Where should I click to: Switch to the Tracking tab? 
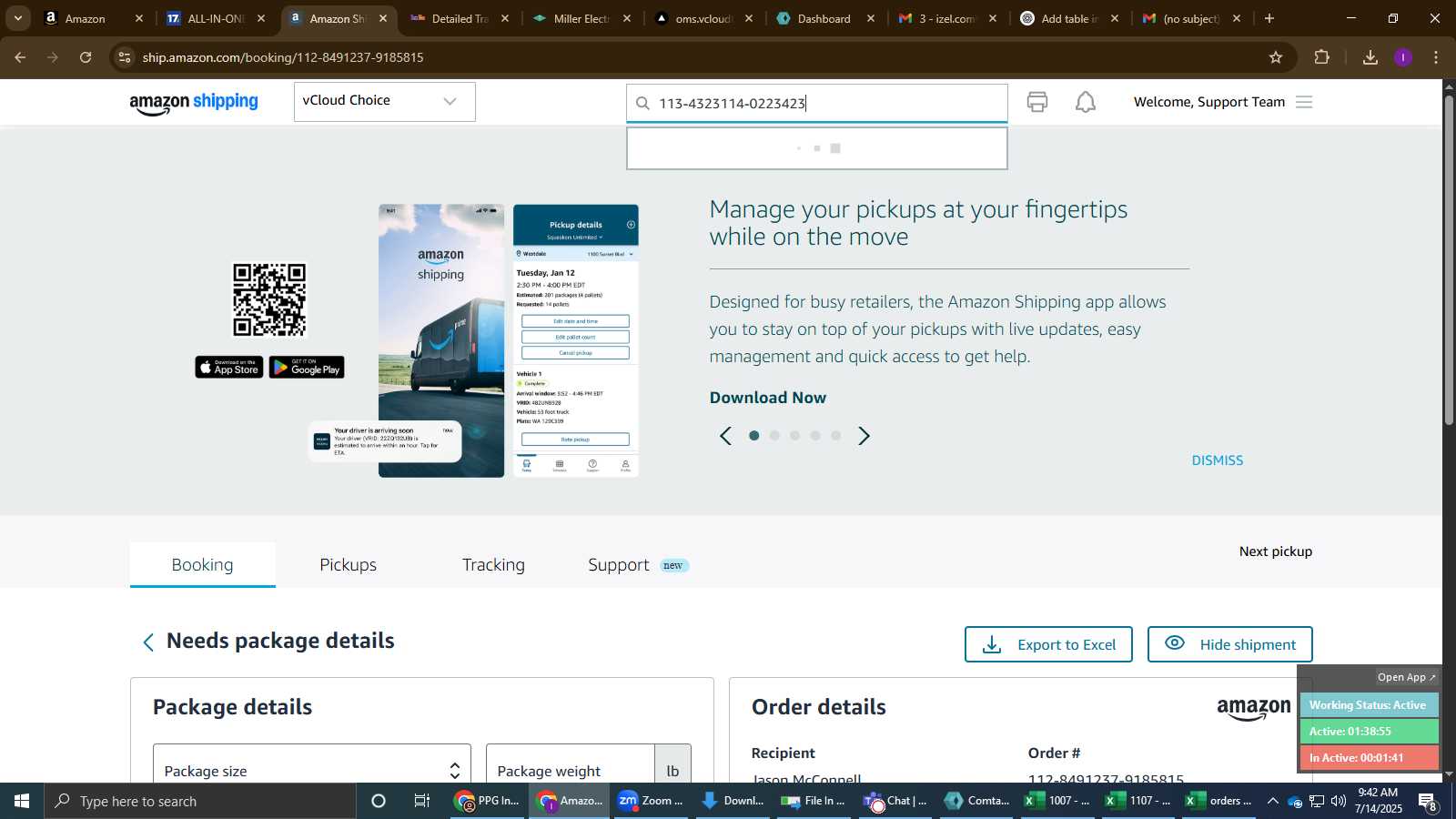click(493, 565)
